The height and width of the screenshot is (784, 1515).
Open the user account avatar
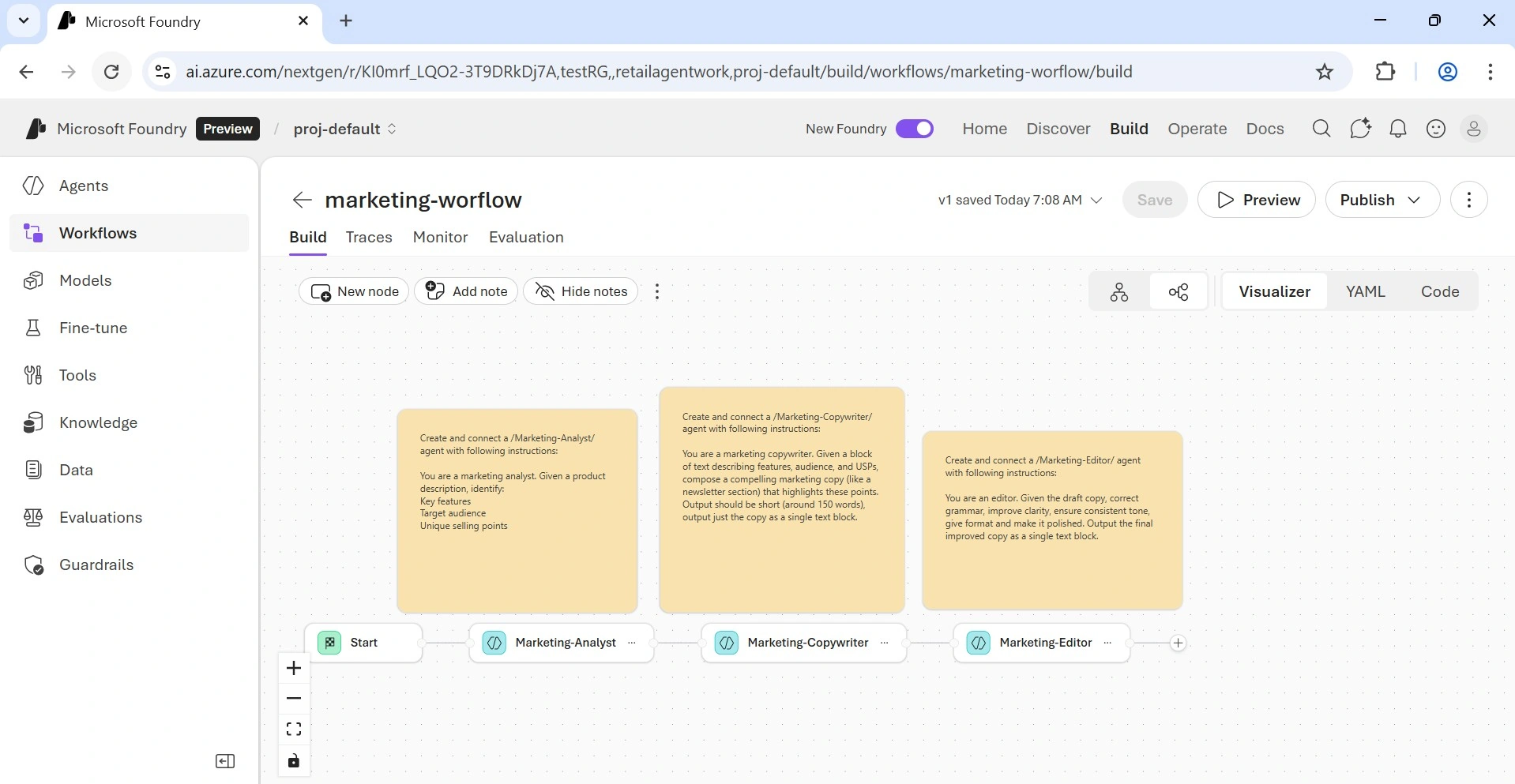(x=1473, y=129)
